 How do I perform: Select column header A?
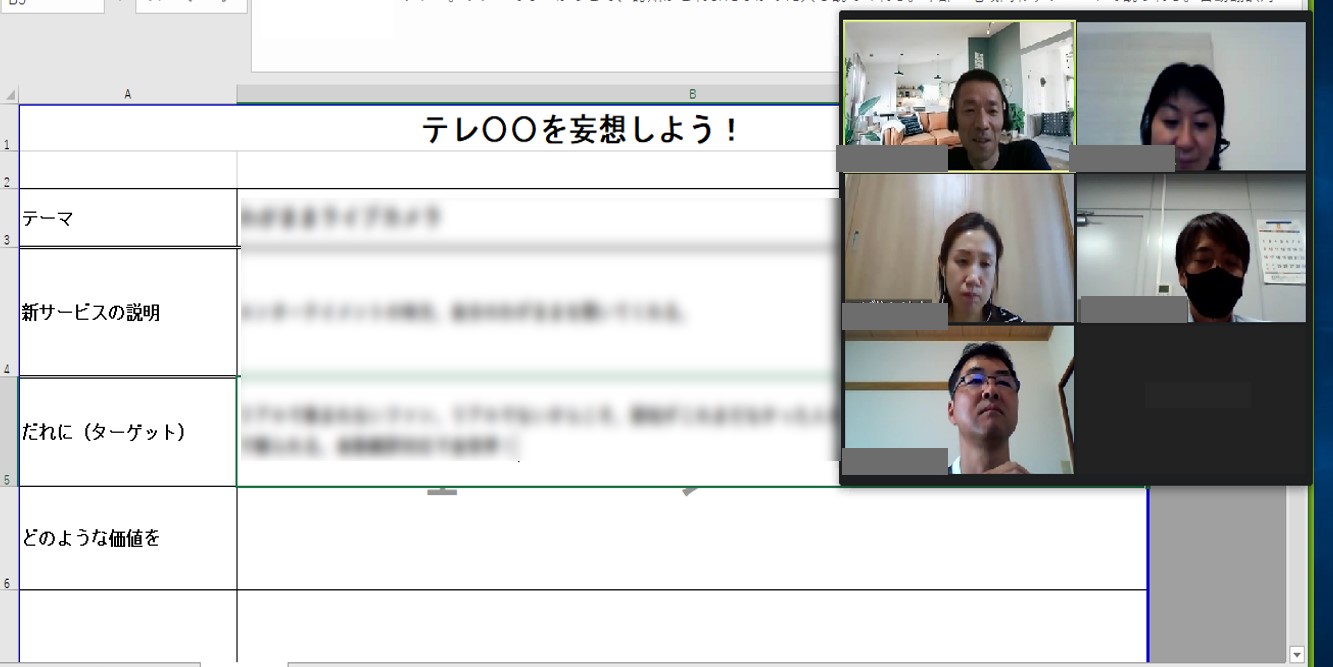pos(128,92)
